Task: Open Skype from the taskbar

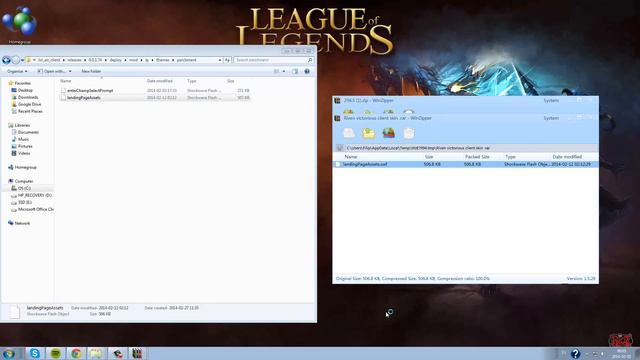Action: click(x=35, y=353)
